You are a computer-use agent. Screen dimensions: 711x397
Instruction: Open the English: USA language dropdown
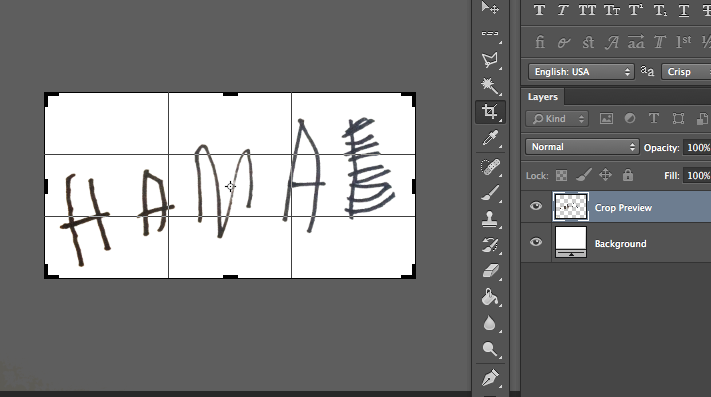[x=580, y=72]
